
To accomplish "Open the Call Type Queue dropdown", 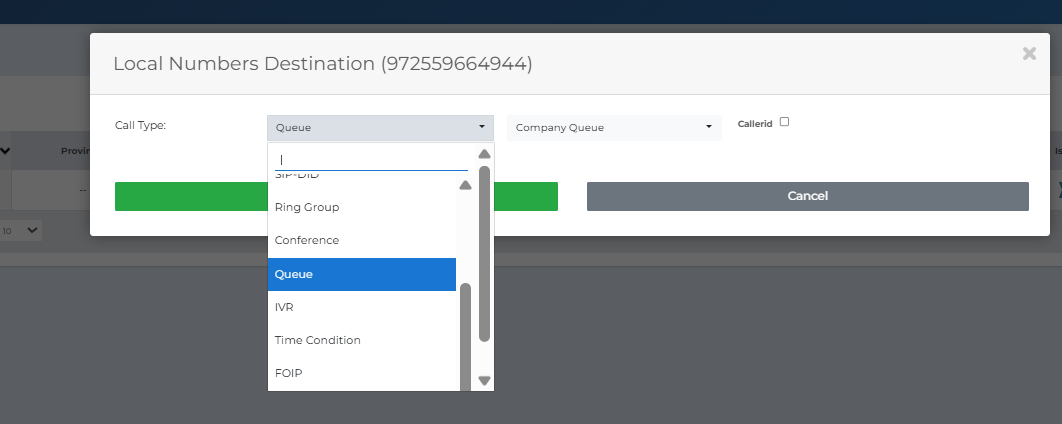I will [x=380, y=127].
